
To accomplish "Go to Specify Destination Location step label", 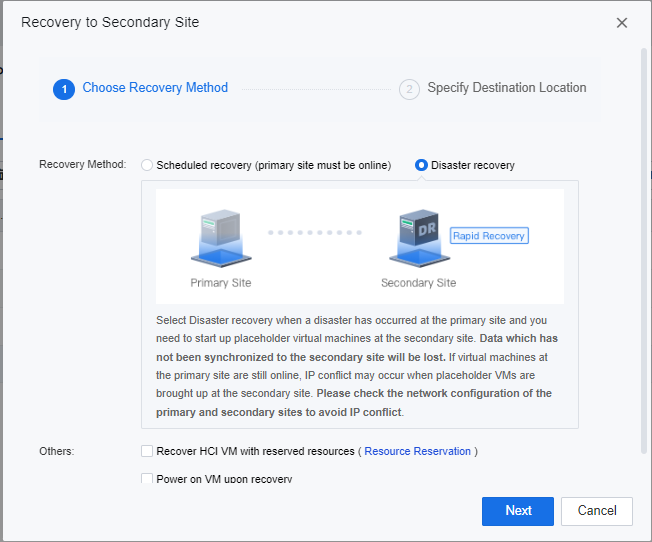I will [x=506, y=88].
